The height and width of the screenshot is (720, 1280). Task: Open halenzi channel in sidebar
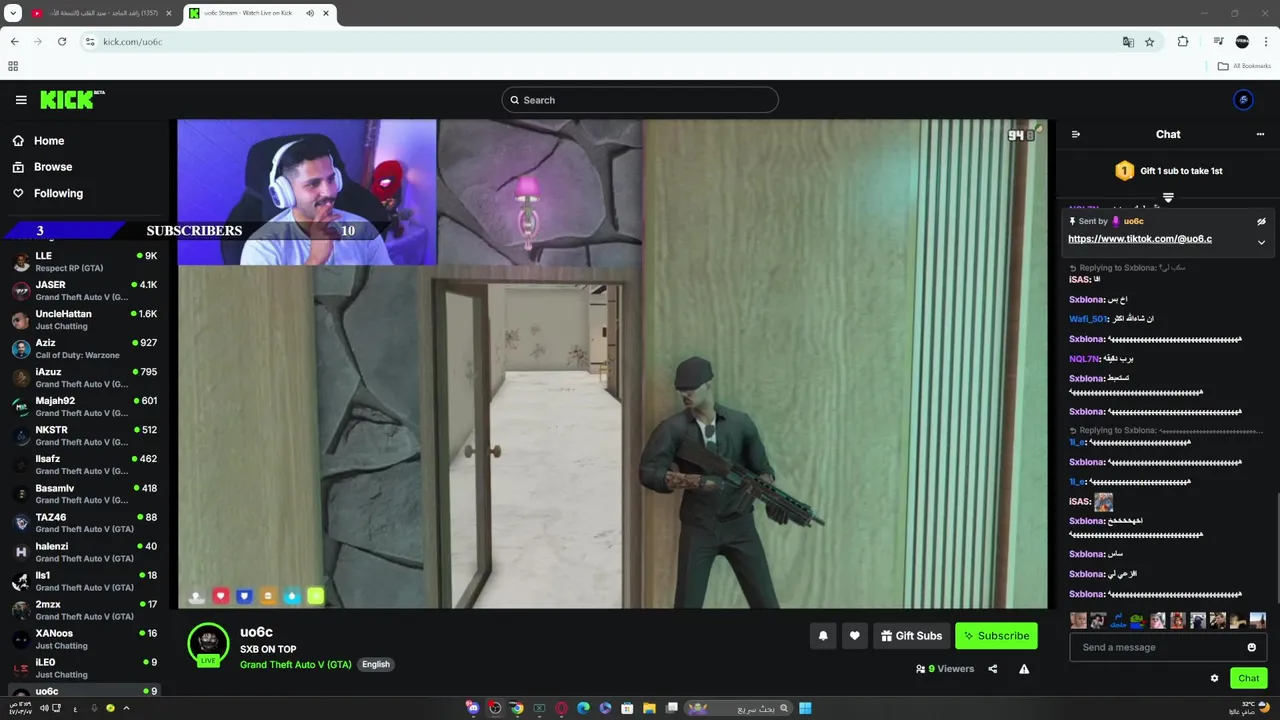[85, 552]
